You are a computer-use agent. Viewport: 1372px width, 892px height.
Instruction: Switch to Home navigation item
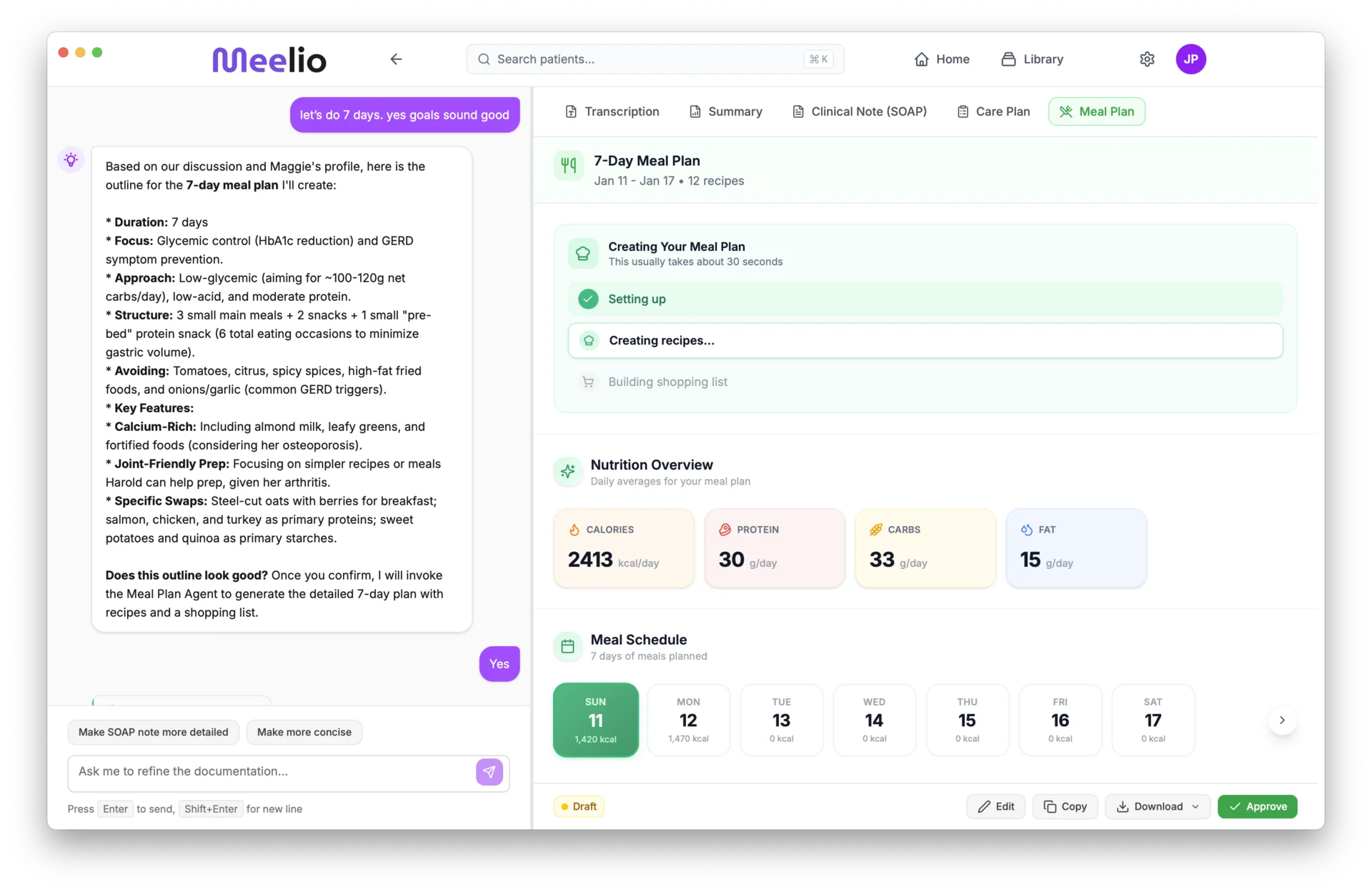click(942, 59)
